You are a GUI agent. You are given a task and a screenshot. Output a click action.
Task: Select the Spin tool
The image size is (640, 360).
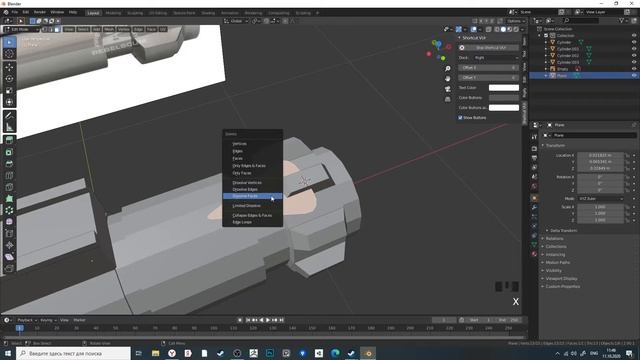click(9, 210)
